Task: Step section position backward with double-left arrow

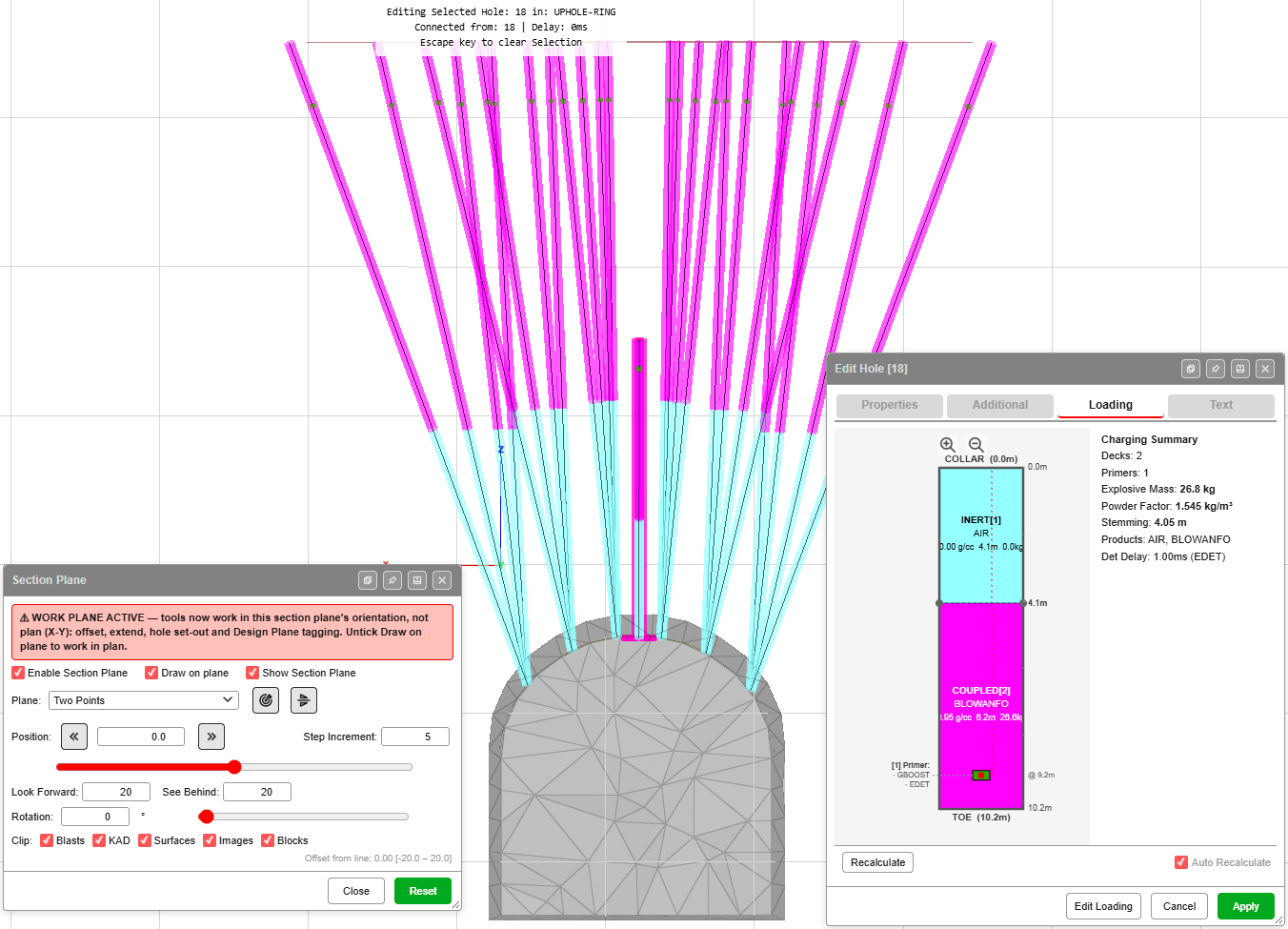Action: pos(75,736)
